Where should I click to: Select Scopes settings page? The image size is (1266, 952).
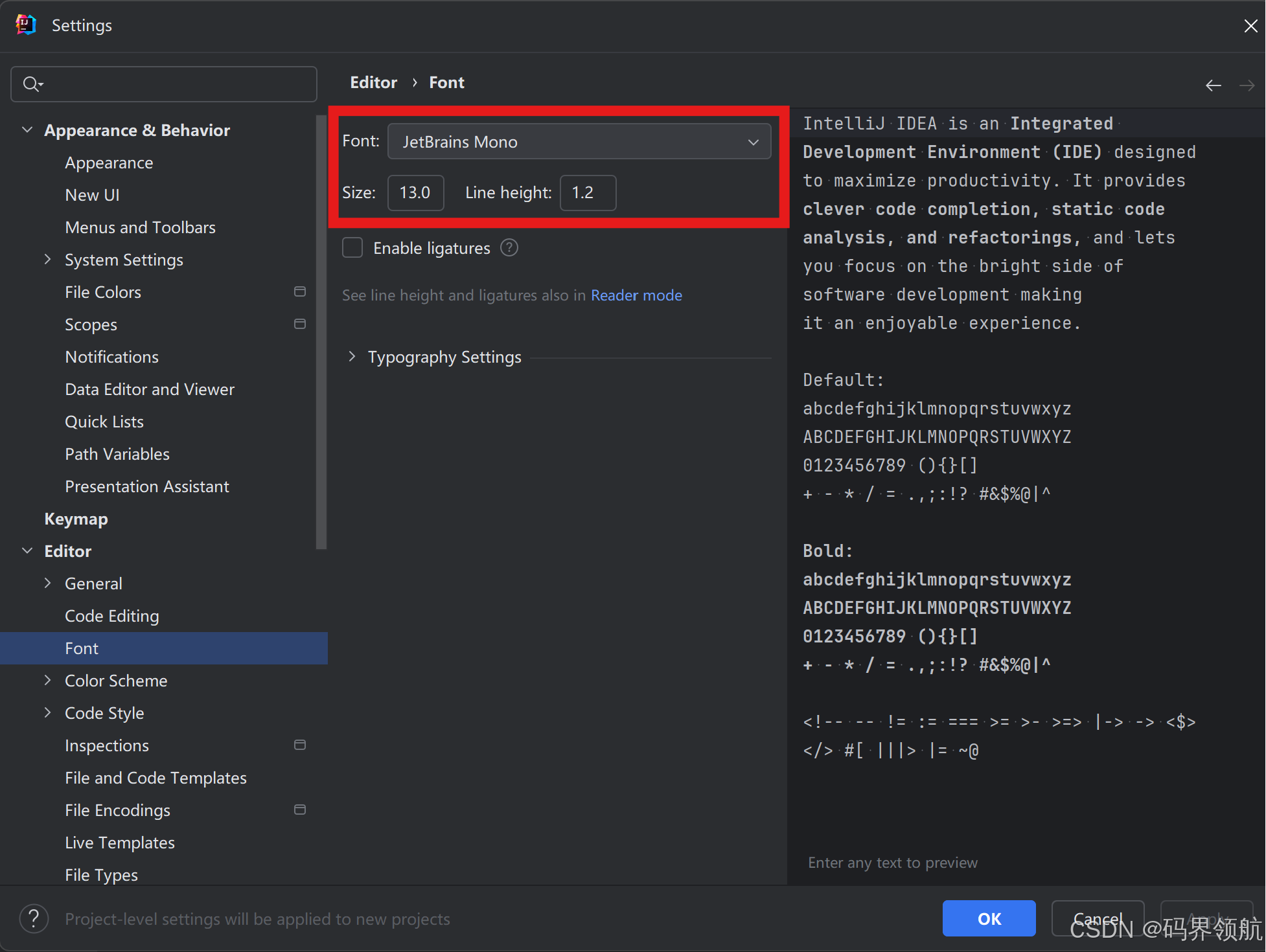[91, 324]
